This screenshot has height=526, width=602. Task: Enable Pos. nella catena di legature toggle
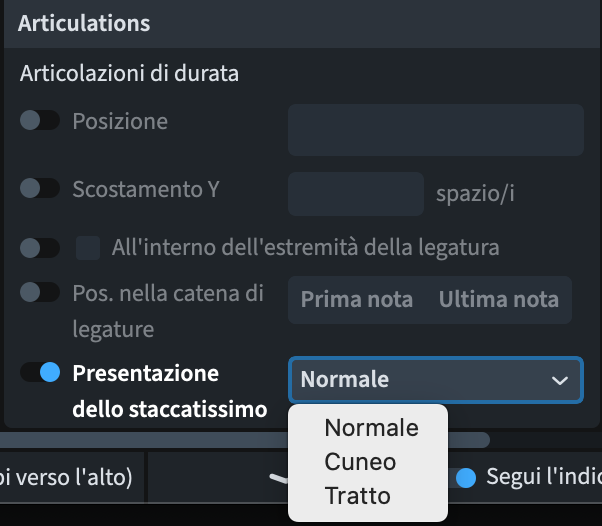40,292
